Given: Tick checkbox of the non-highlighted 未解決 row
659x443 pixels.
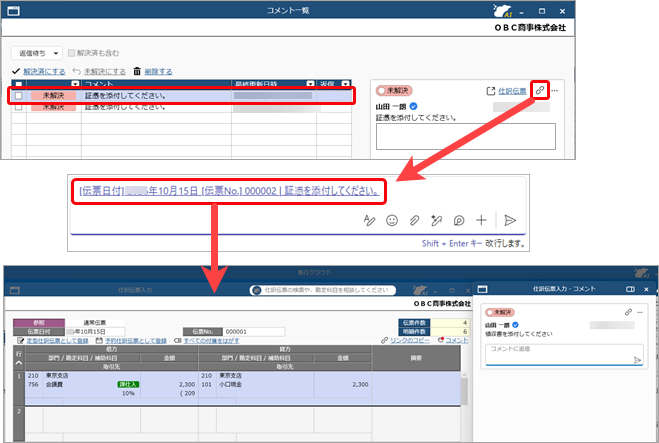Looking at the screenshot, I should coord(18,107).
